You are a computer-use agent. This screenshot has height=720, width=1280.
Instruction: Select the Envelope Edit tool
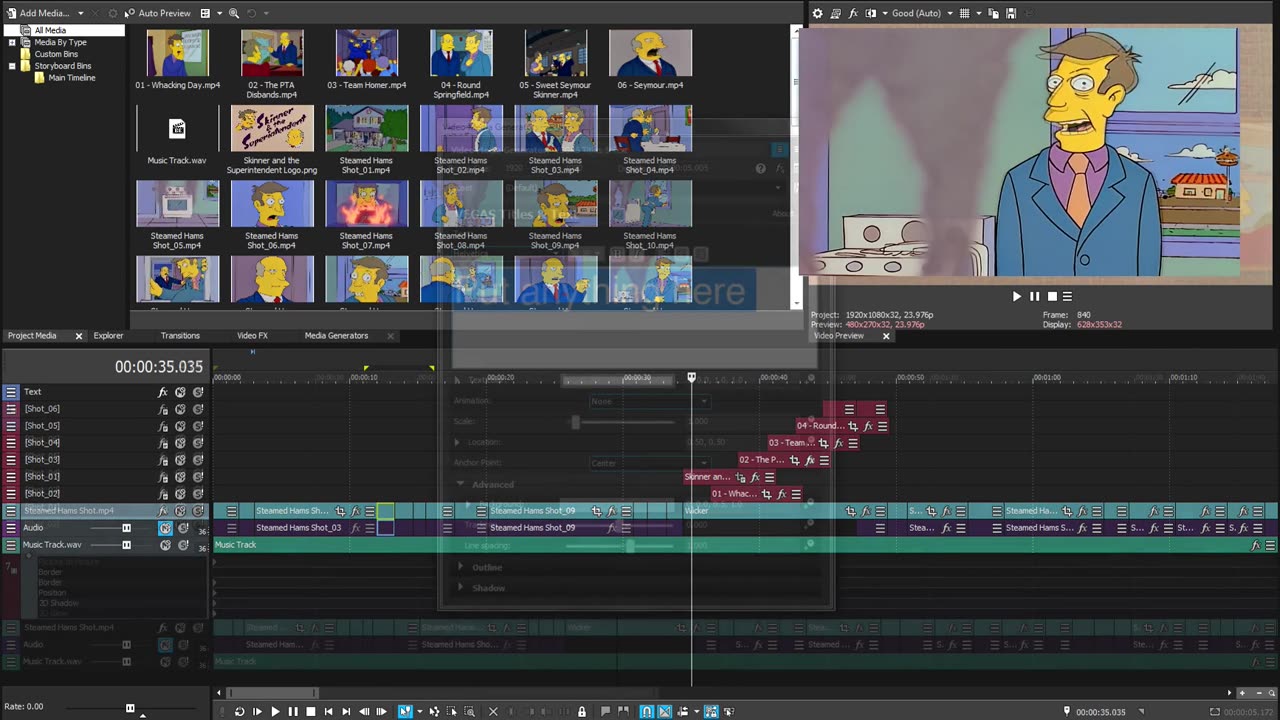434,712
